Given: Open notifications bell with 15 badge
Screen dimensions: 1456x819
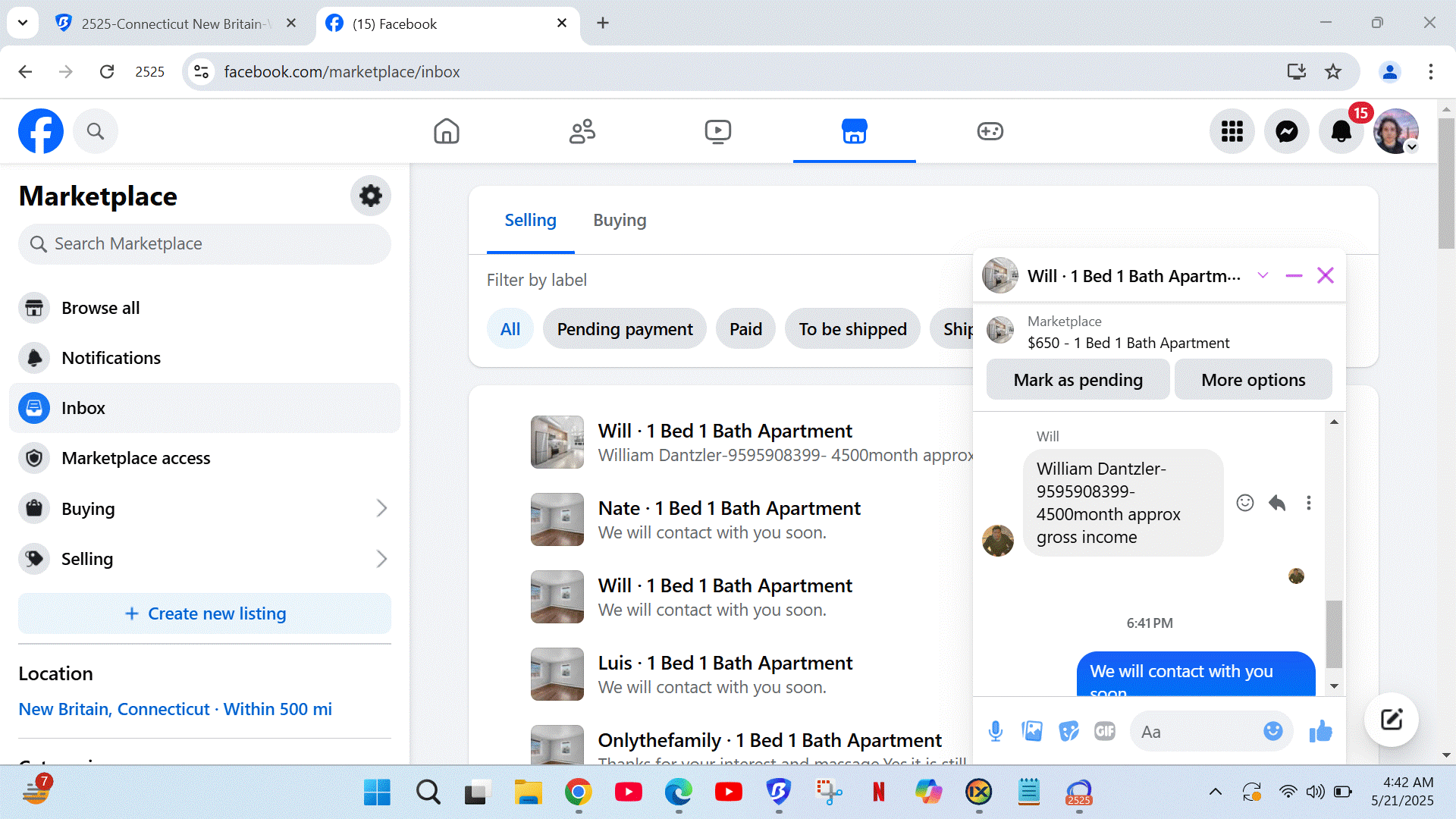Looking at the screenshot, I should coord(1341,131).
